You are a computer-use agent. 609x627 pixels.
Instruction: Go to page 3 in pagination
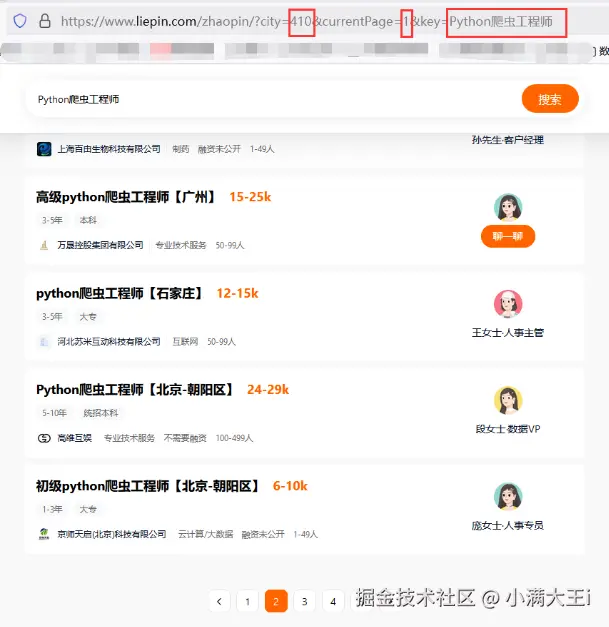pos(304,601)
